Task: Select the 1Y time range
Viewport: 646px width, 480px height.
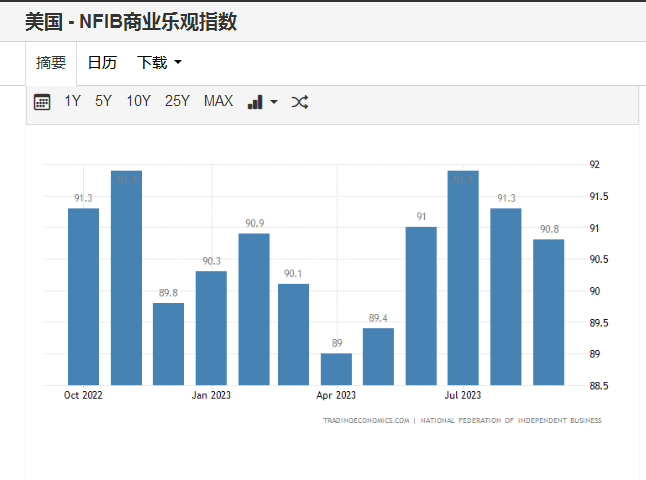Action: coord(73,101)
